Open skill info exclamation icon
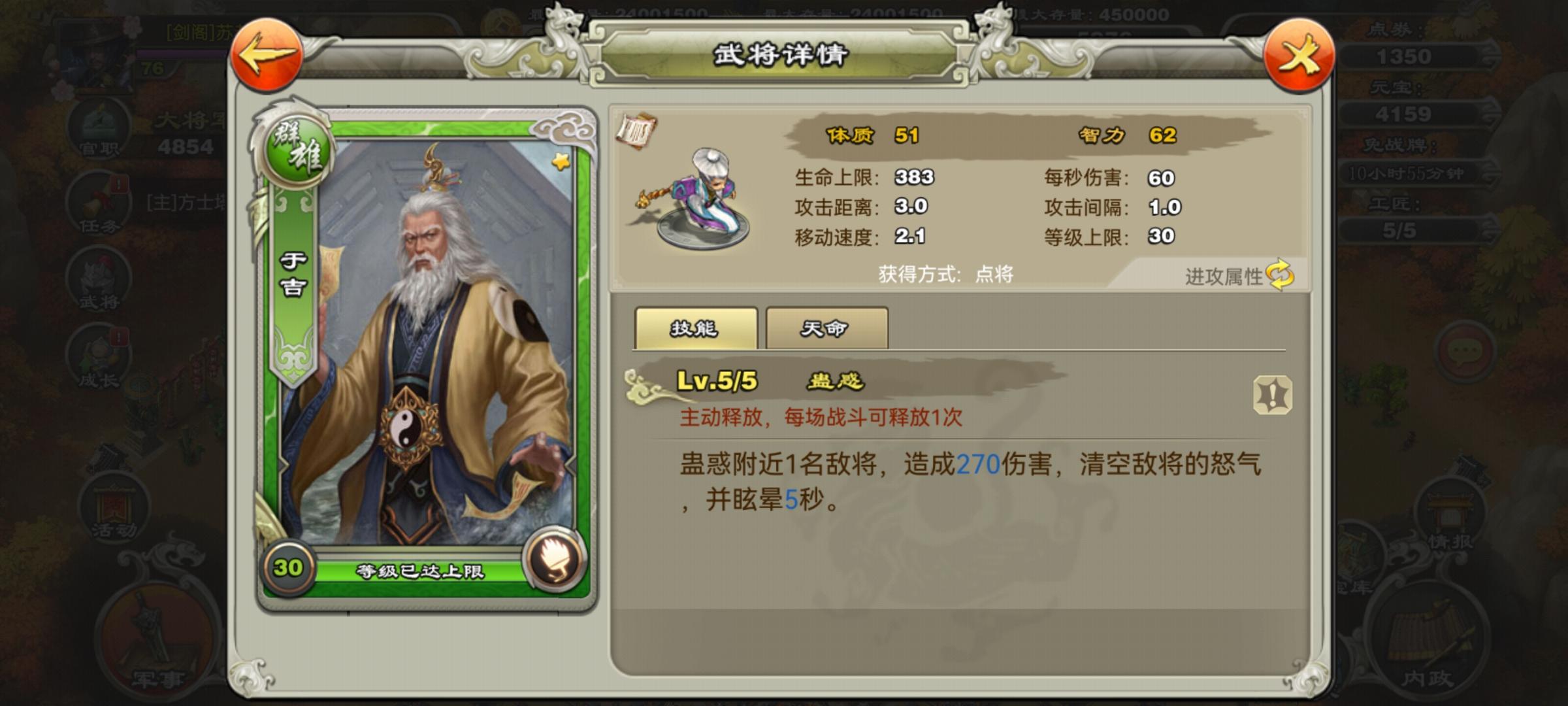Viewport: 1568px width, 706px height. [x=1273, y=395]
